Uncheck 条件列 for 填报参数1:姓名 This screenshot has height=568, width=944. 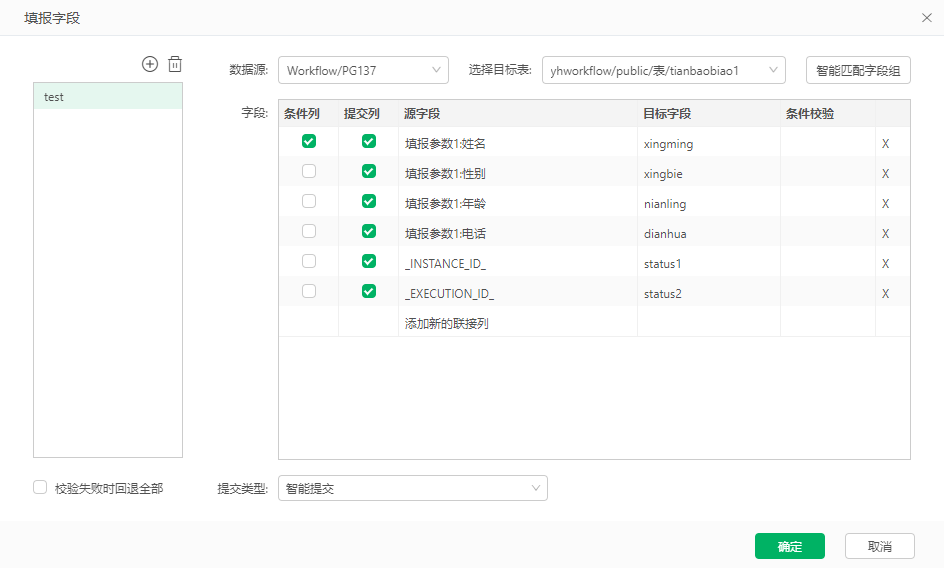[x=309, y=142]
